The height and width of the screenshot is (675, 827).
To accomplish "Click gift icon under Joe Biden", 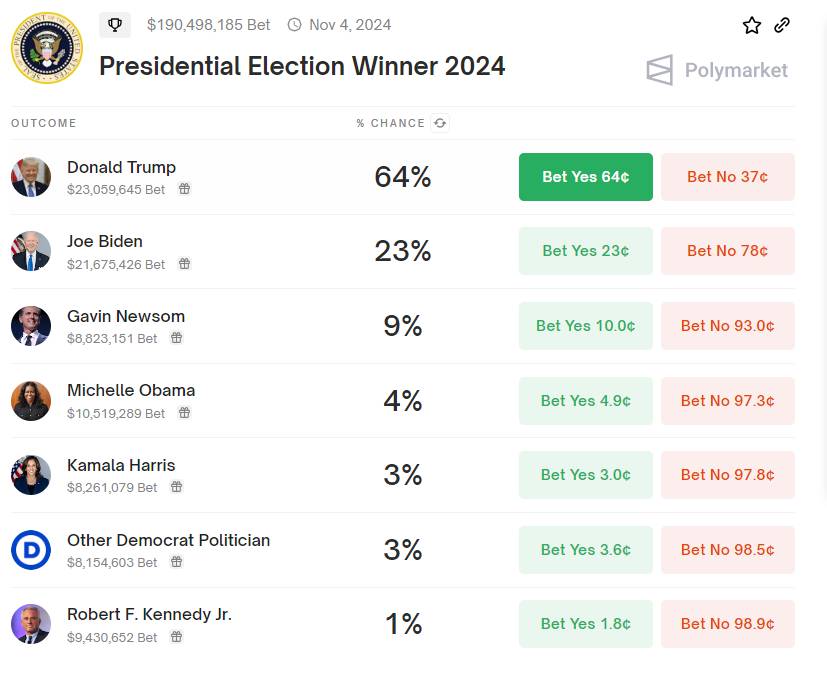I will click(x=184, y=264).
